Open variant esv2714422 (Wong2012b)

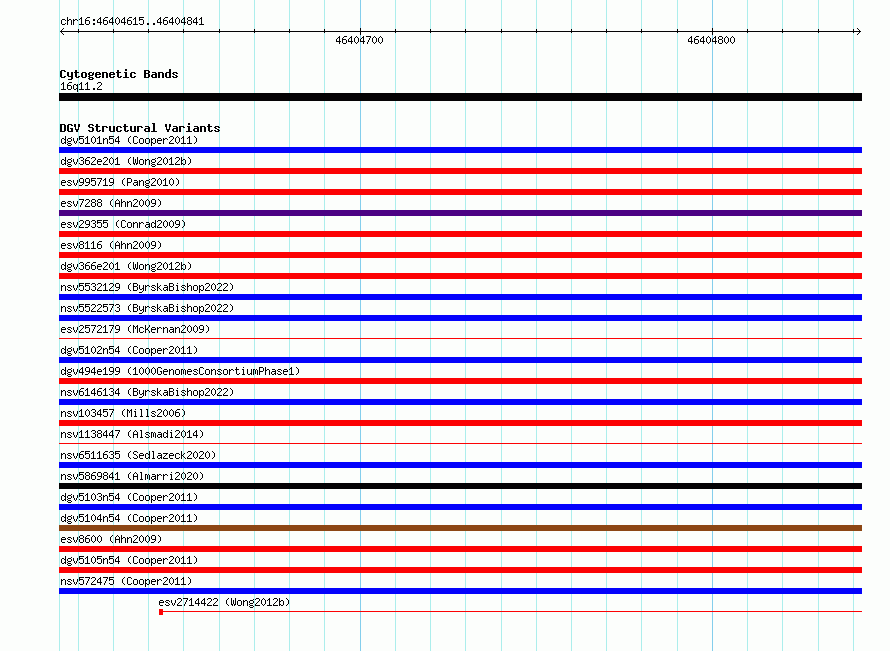(224, 602)
